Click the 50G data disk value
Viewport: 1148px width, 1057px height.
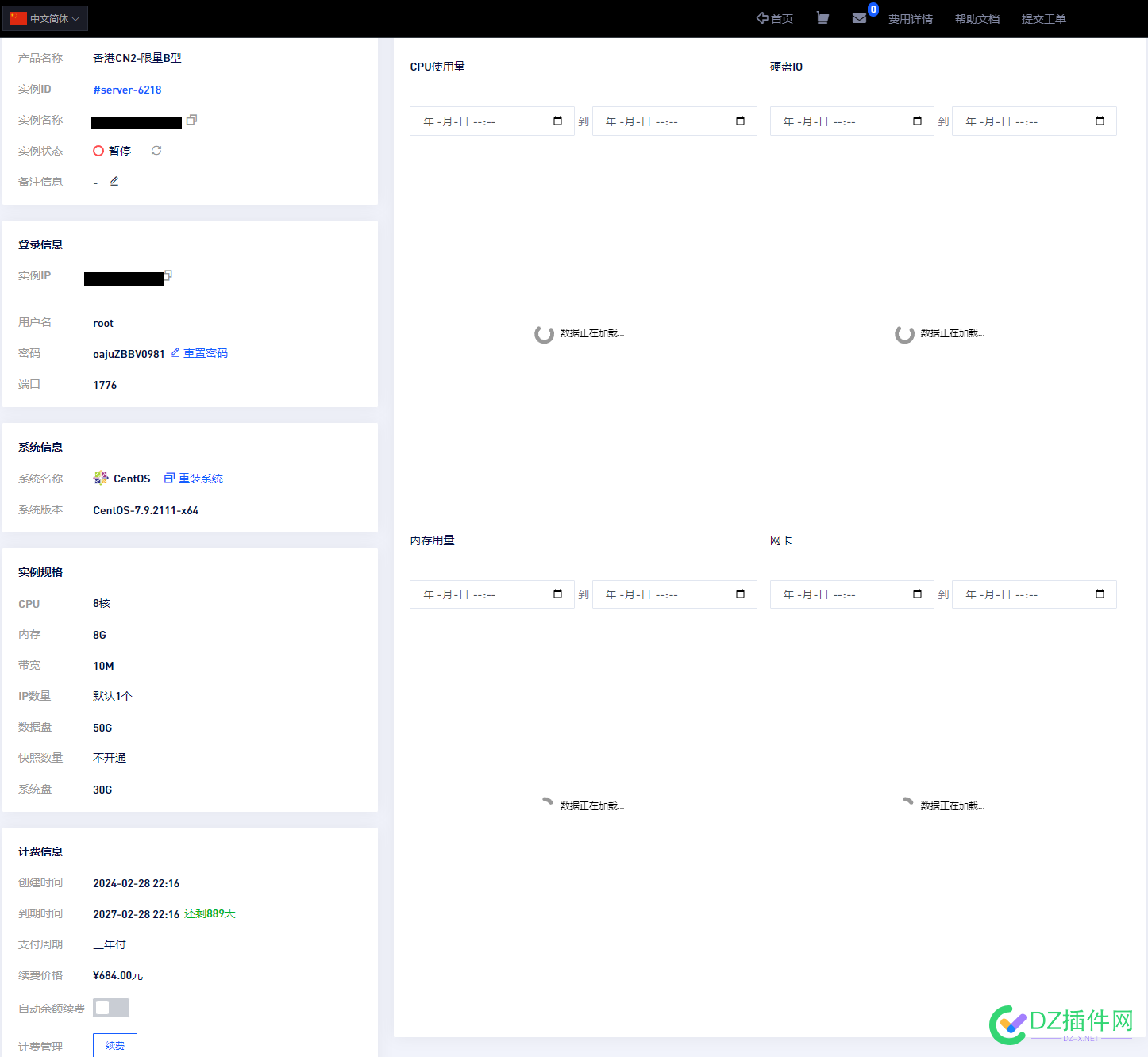pyautogui.click(x=102, y=728)
